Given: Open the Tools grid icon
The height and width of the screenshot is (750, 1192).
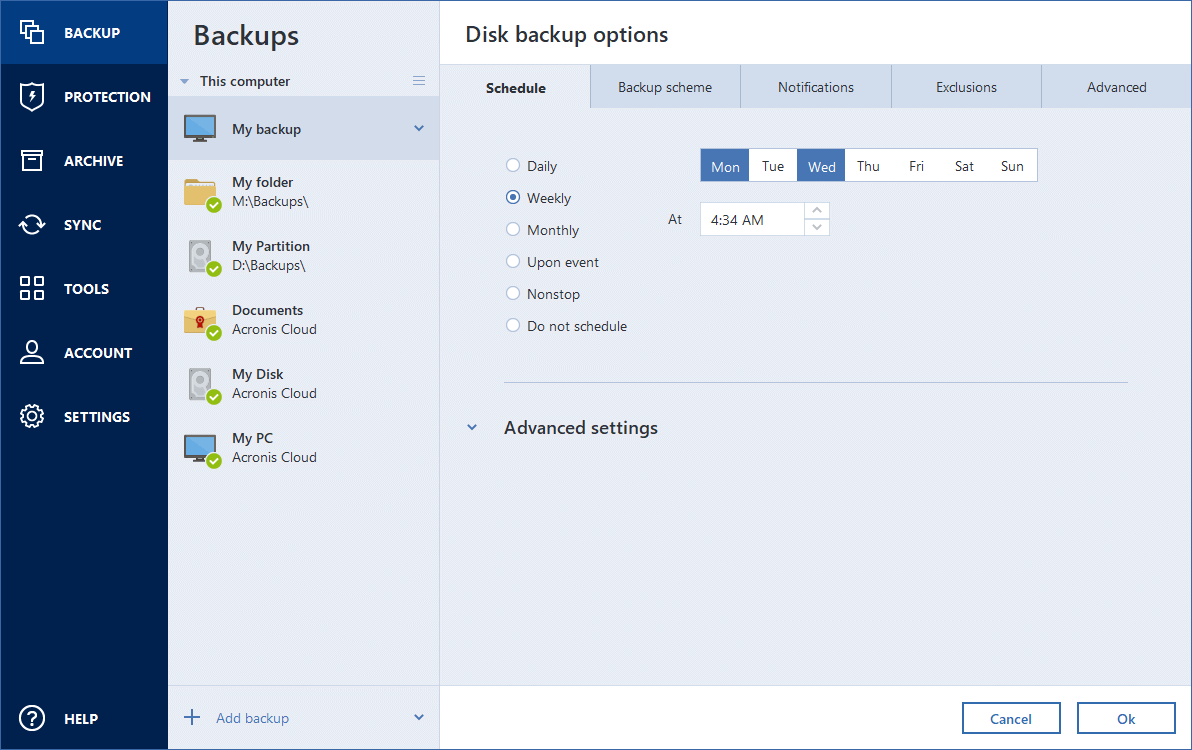Looking at the screenshot, I should (x=32, y=289).
